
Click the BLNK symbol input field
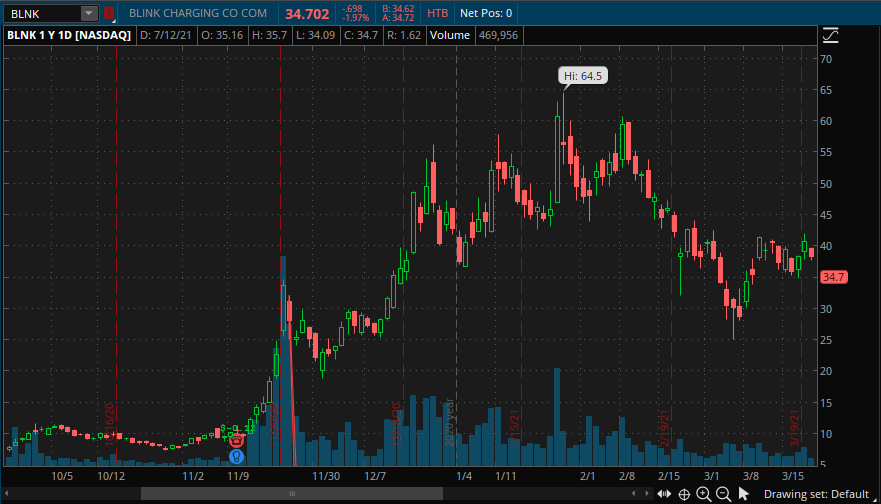[x=42, y=13]
